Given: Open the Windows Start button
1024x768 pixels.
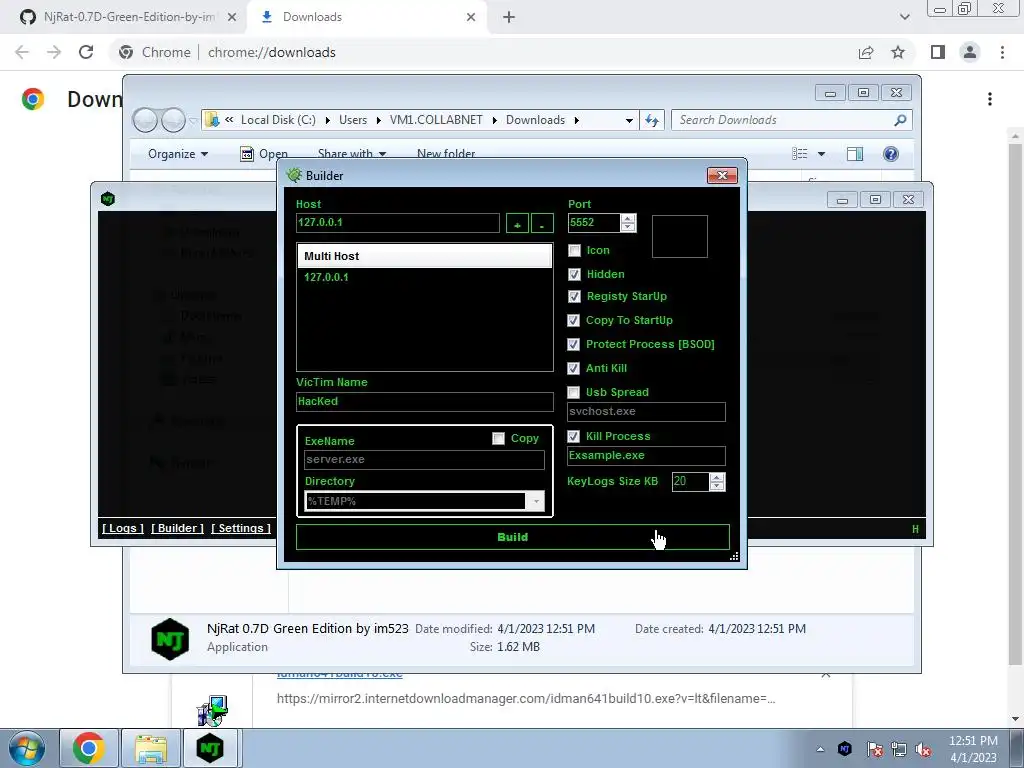Looking at the screenshot, I should [25, 748].
